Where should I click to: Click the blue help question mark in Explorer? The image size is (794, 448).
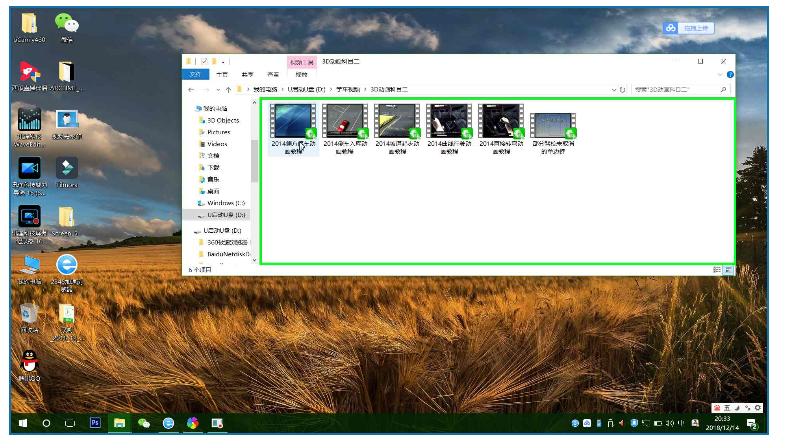[x=730, y=74]
